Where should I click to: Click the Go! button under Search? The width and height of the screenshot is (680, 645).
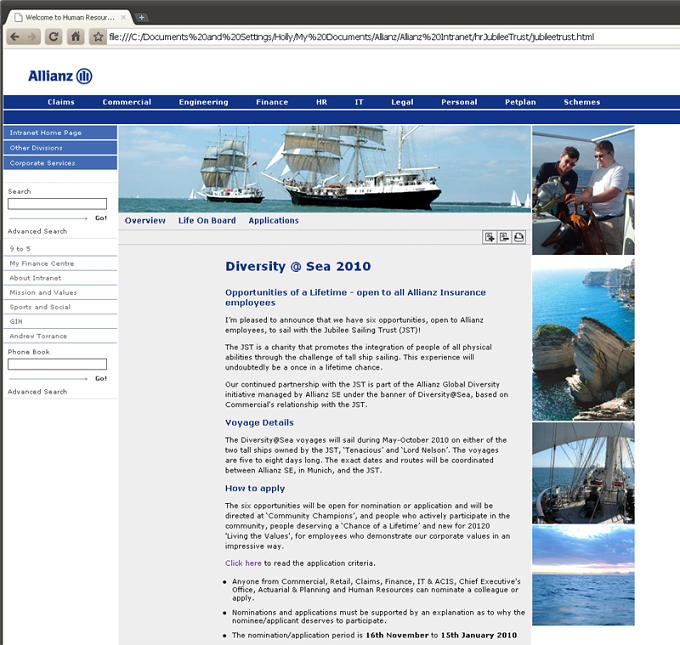coord(101,218)
